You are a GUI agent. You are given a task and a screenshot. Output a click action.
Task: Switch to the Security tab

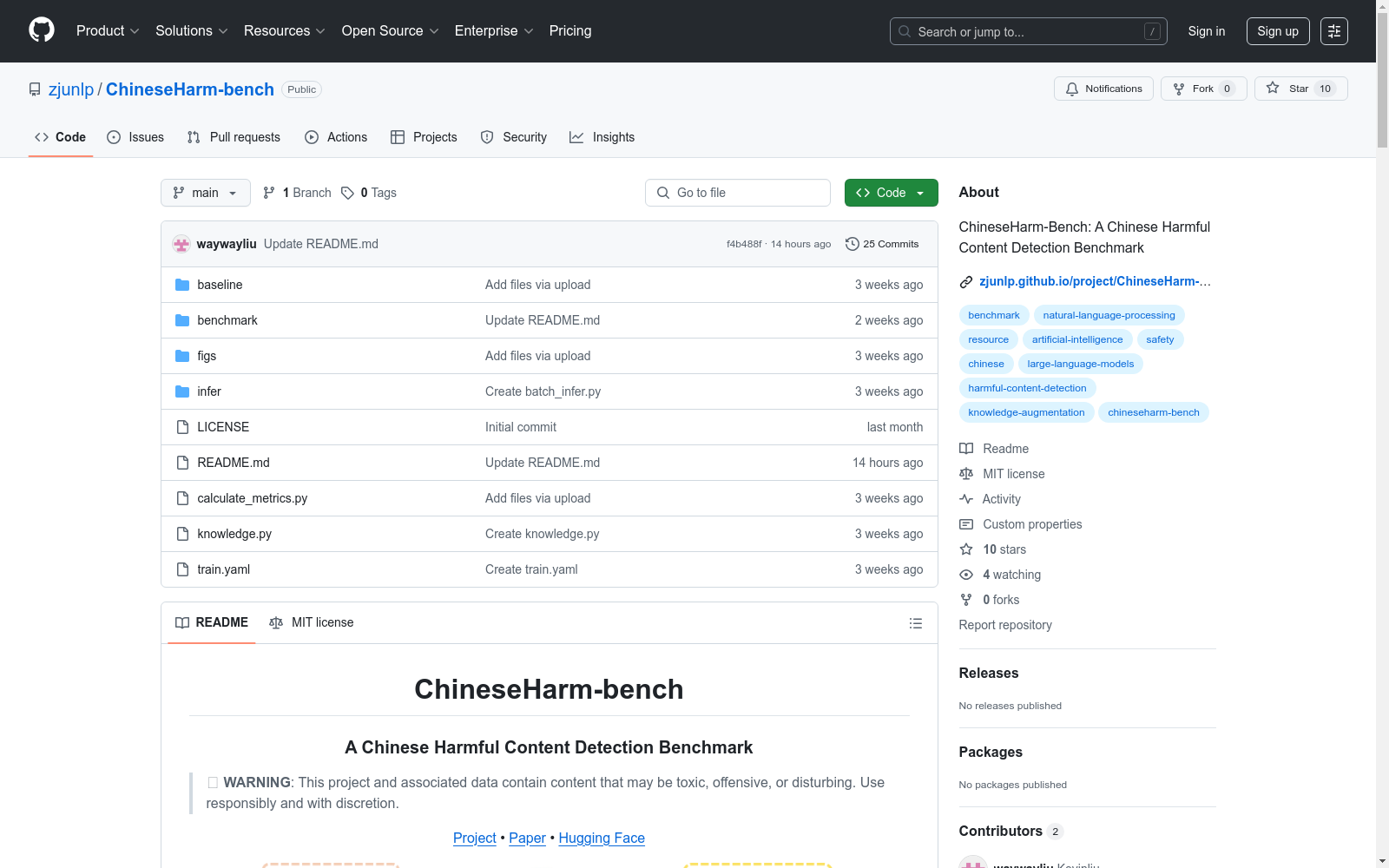[514, 137]
